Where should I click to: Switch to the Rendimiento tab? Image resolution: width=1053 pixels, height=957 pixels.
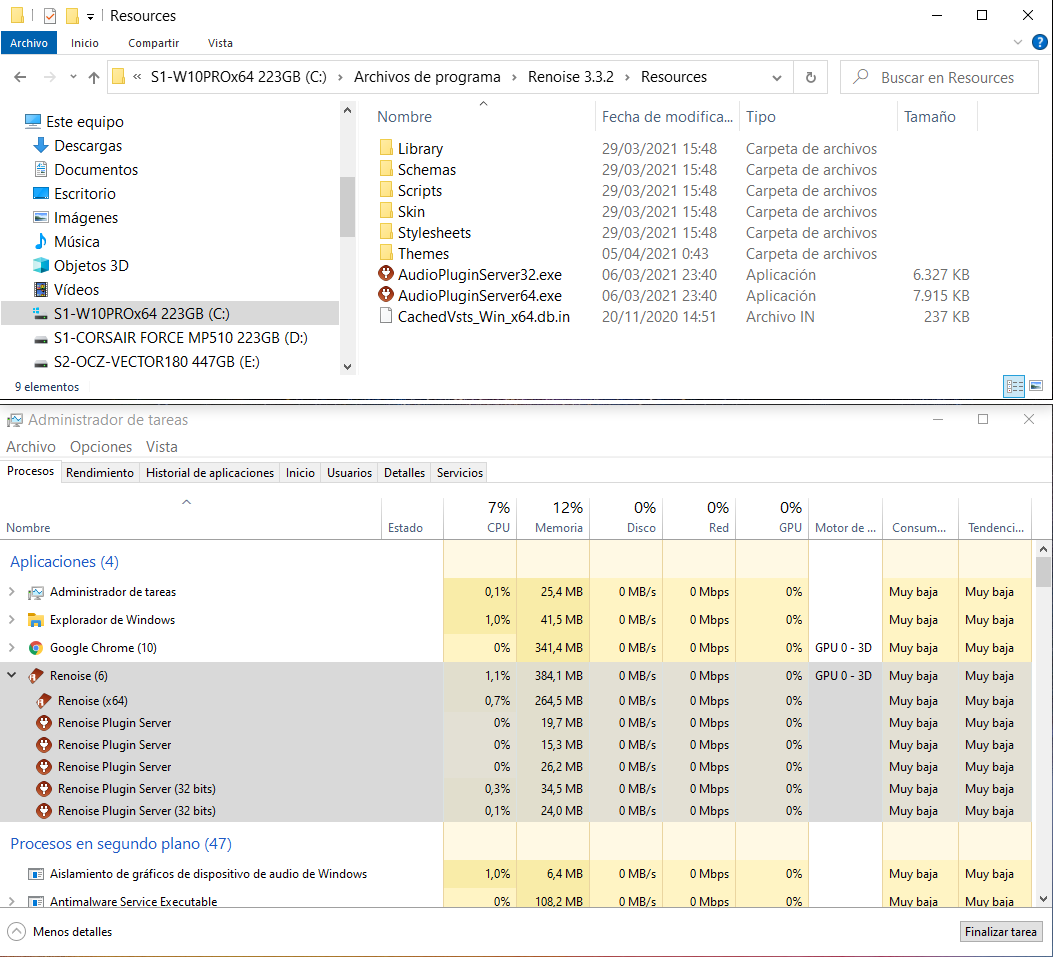click(100, 473)
